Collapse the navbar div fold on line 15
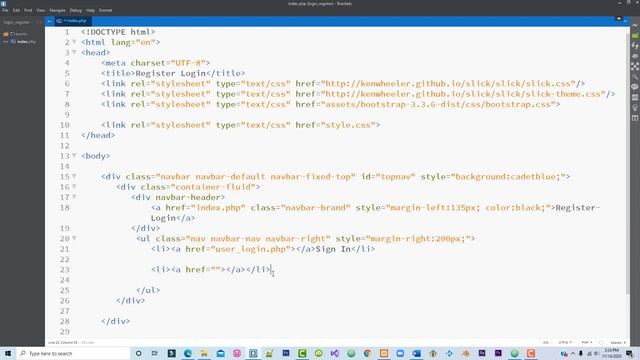 click(74, 176)
